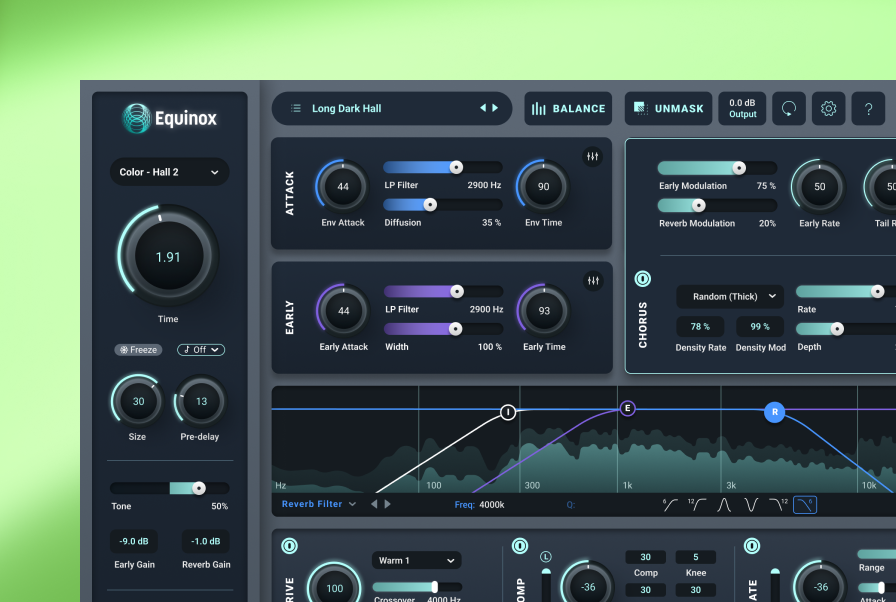This screenshot has height=602, width=896.
Task: Select the notch filter shape icon
Action: point(751,505)
